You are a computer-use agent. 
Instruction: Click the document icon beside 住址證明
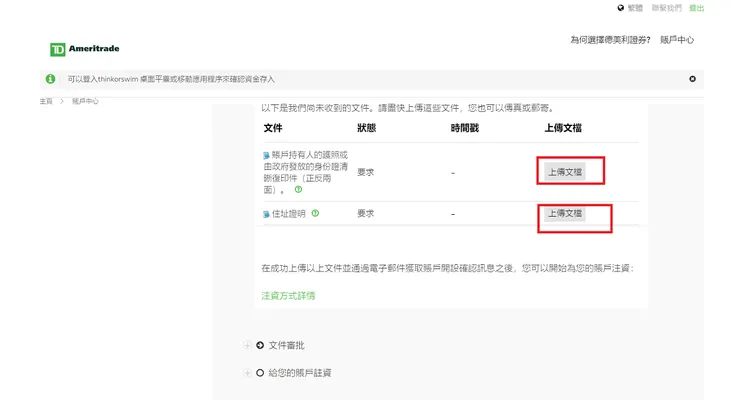266,214
